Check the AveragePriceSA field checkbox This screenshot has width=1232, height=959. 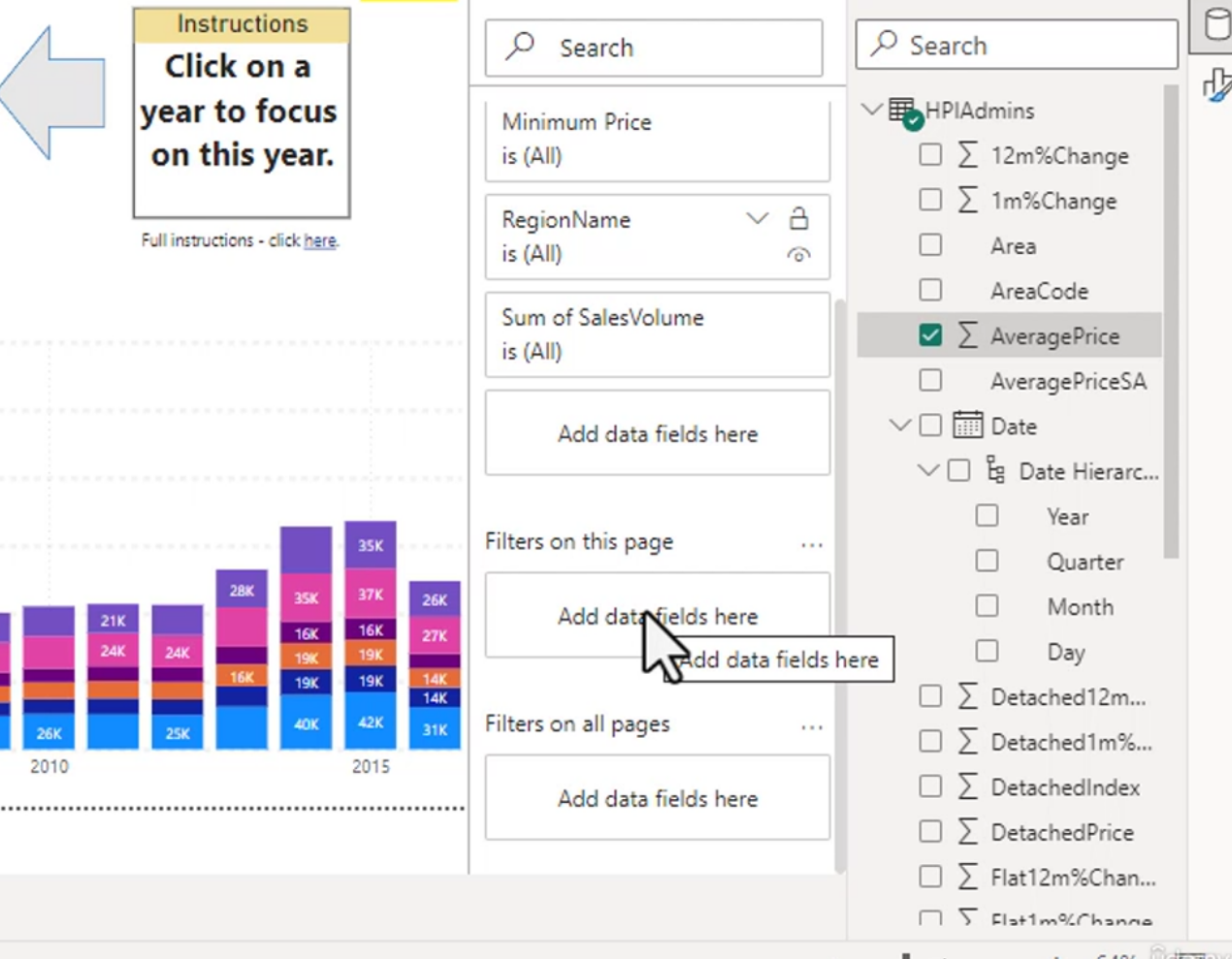tap(930, 380)
